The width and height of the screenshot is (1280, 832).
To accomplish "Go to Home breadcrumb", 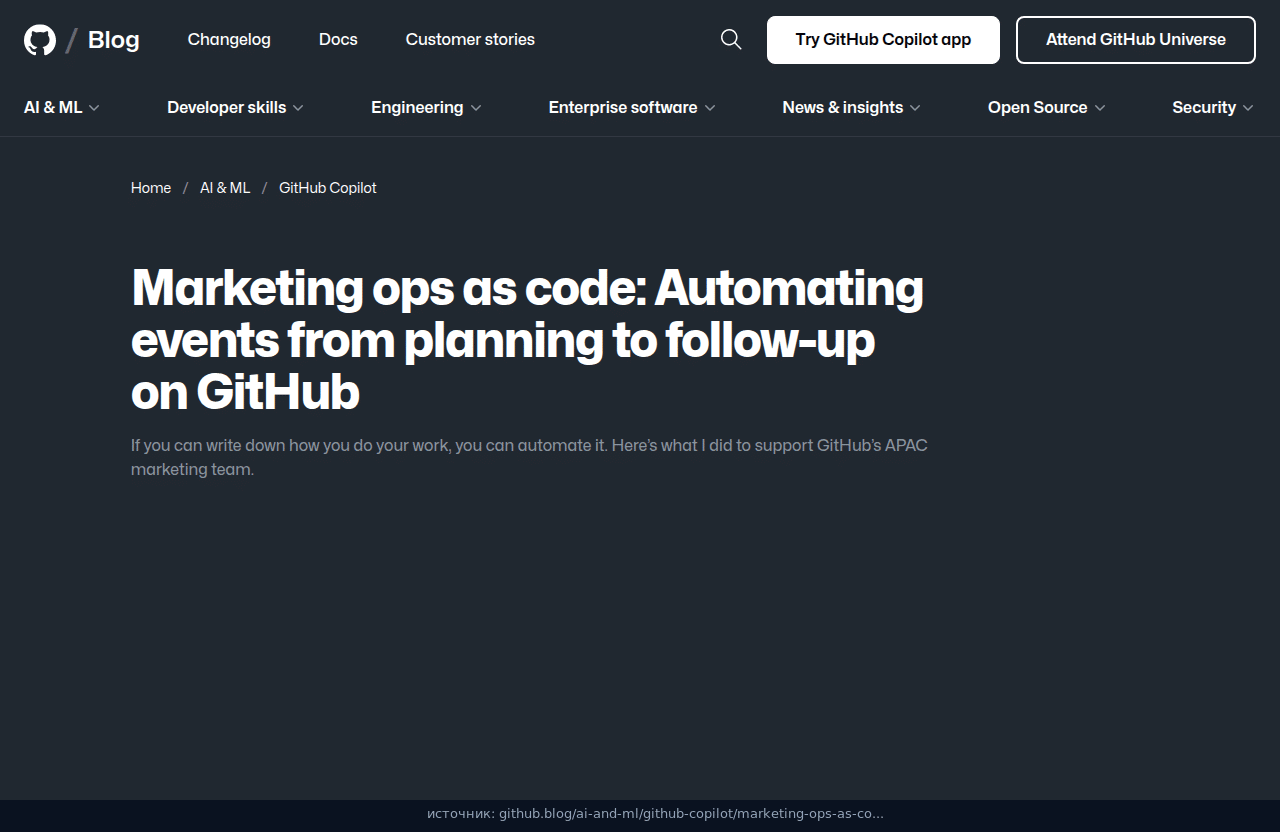I will 151,188.
